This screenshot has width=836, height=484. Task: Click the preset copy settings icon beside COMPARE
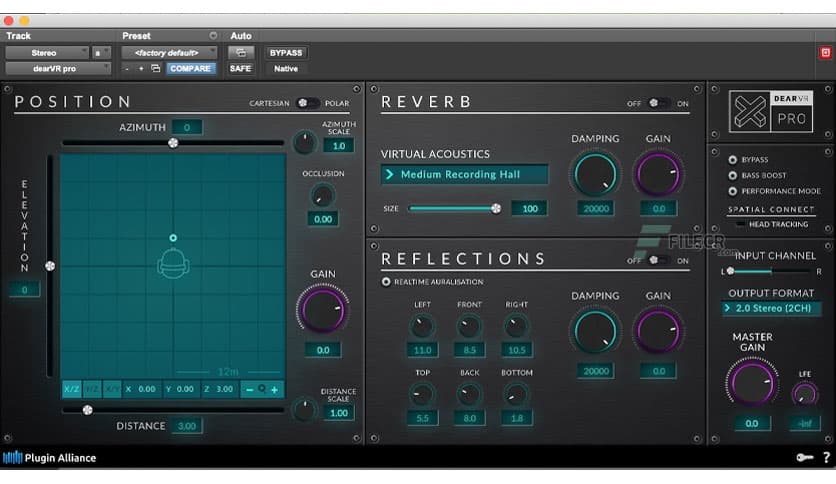point(156,68)
